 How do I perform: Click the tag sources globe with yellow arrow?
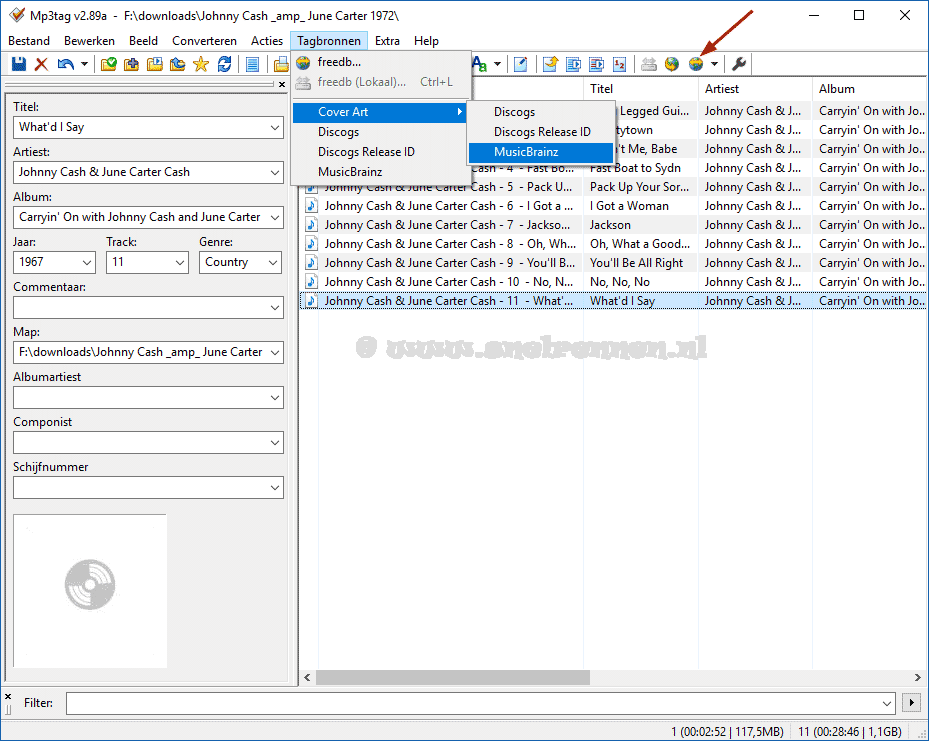[x=696, y=64]
